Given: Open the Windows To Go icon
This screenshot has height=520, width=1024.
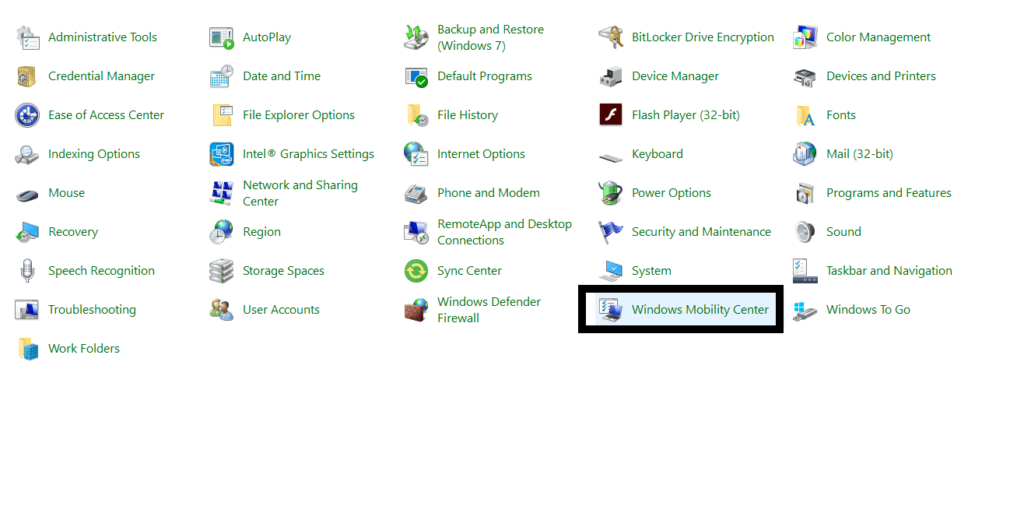Looking at the screenshot, I should click(805, 310).
